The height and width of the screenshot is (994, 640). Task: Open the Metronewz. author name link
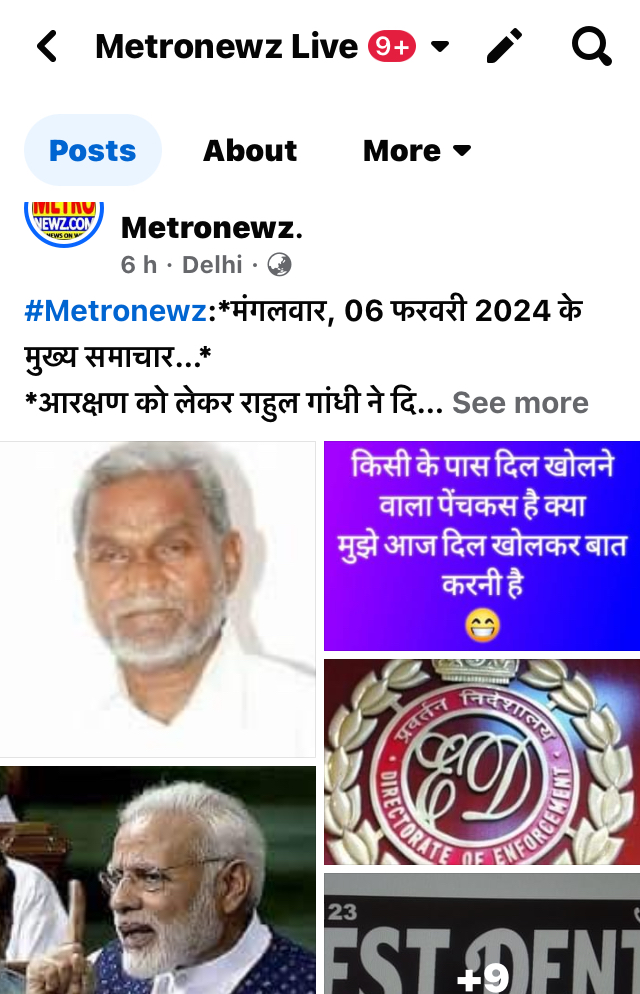(212, 228)
